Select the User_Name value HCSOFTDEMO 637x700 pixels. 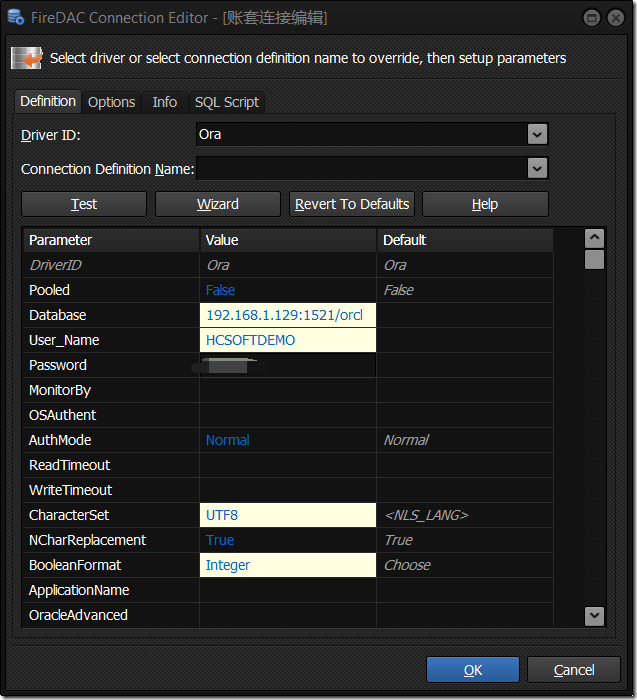click(x=288, y=340)
